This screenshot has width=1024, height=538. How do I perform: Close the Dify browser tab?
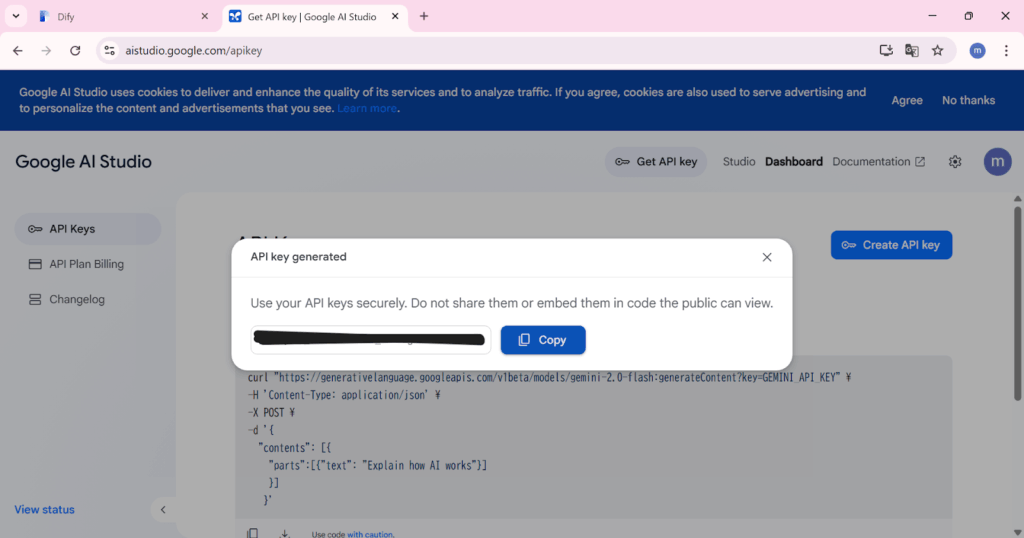204,16
